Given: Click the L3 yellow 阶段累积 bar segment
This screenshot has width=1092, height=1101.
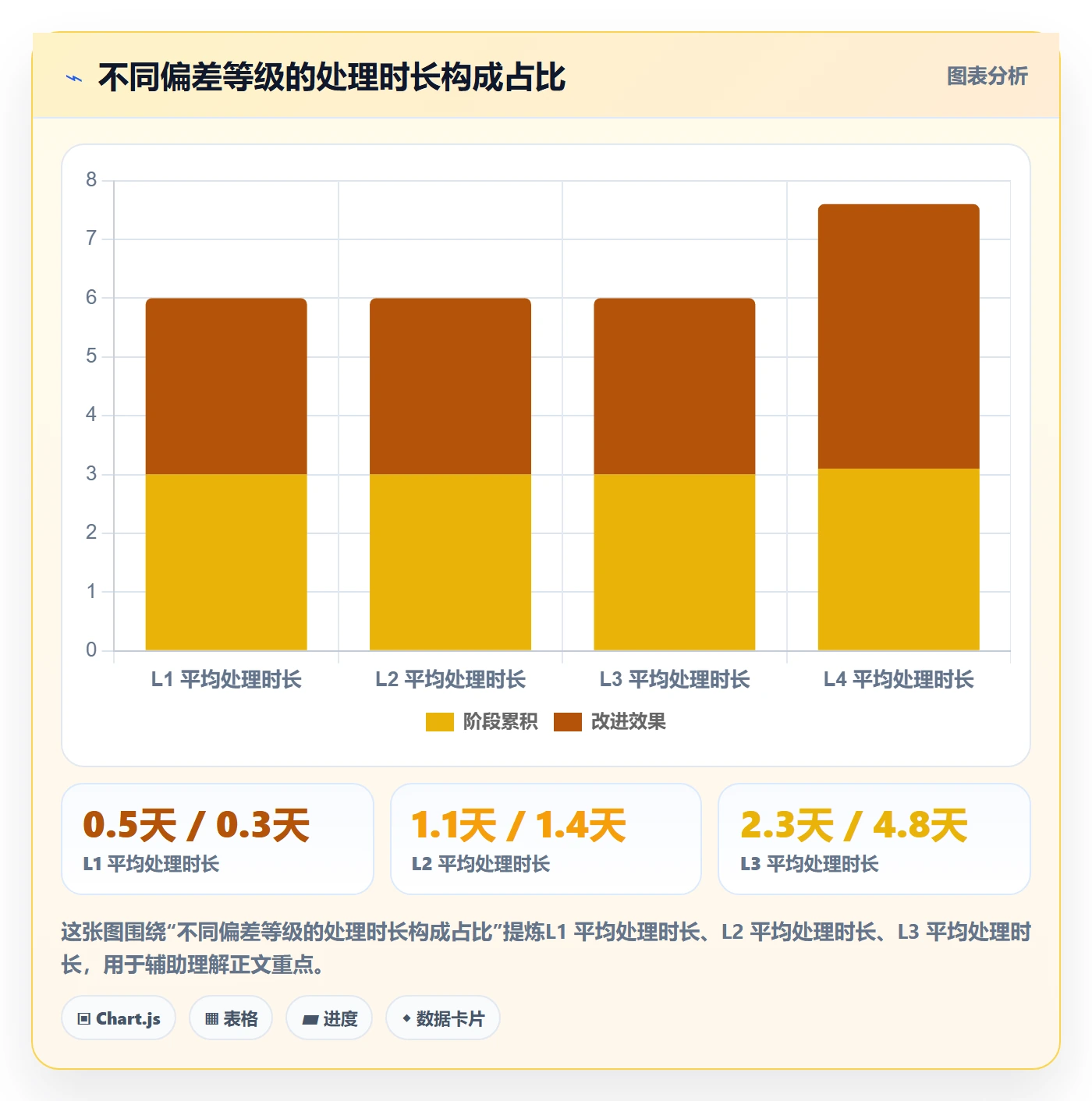Looking at the screenshot, I should point(675,562).
